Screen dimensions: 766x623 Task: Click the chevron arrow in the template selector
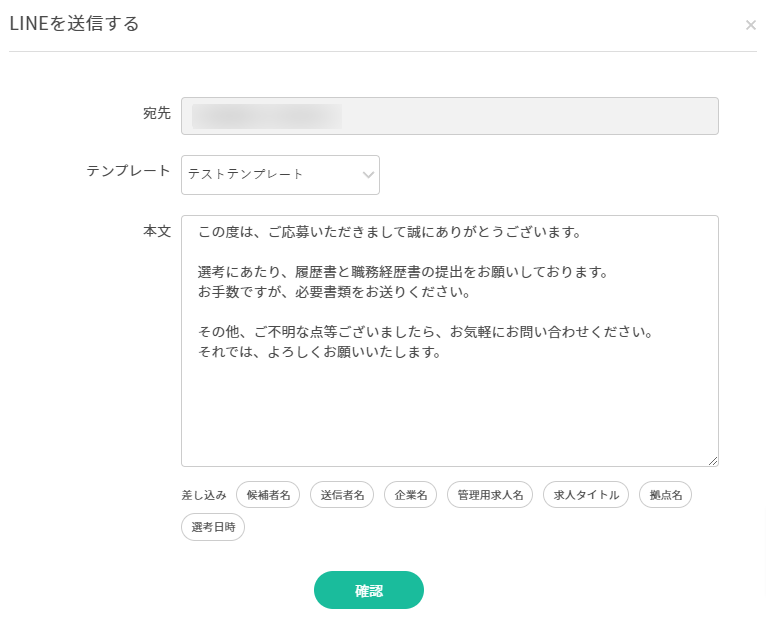pyautogui.click(x=367, y=175)
